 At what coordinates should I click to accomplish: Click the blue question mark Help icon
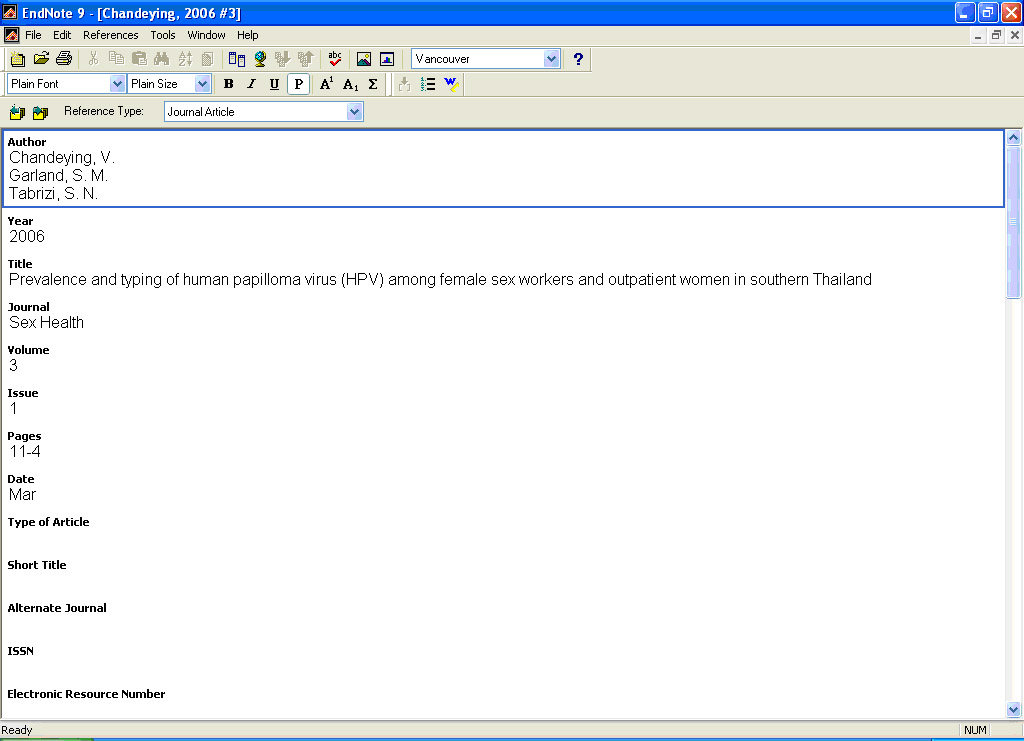(578, 59)
